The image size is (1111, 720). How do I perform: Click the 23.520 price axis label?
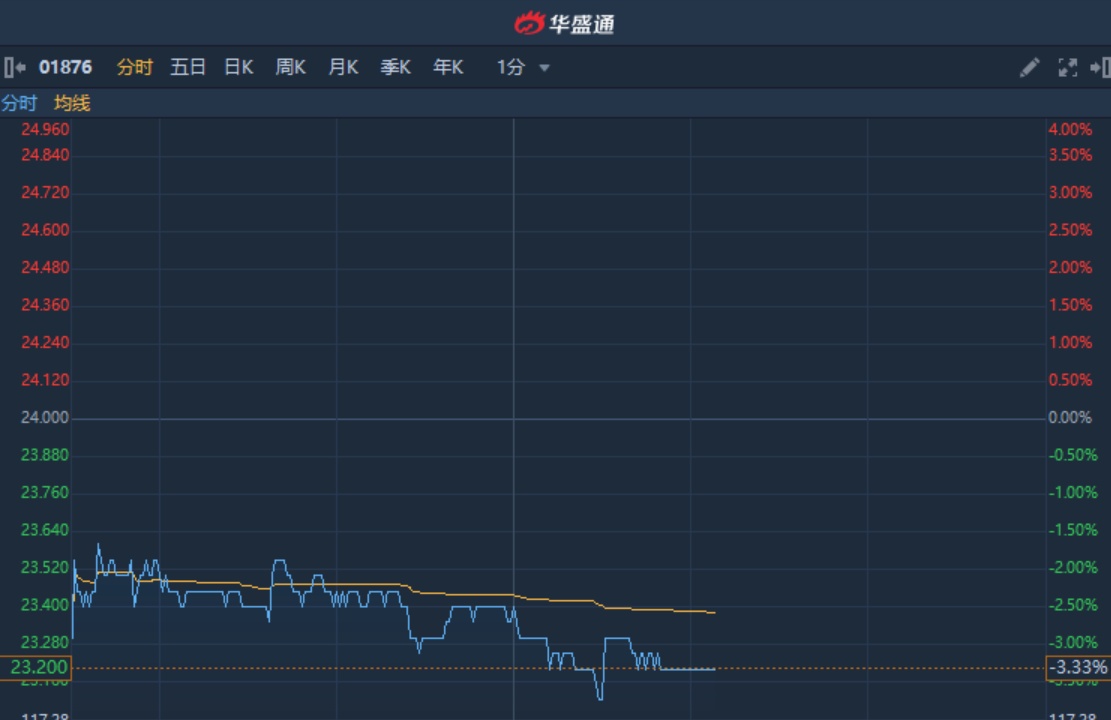[x=45, y=568]
